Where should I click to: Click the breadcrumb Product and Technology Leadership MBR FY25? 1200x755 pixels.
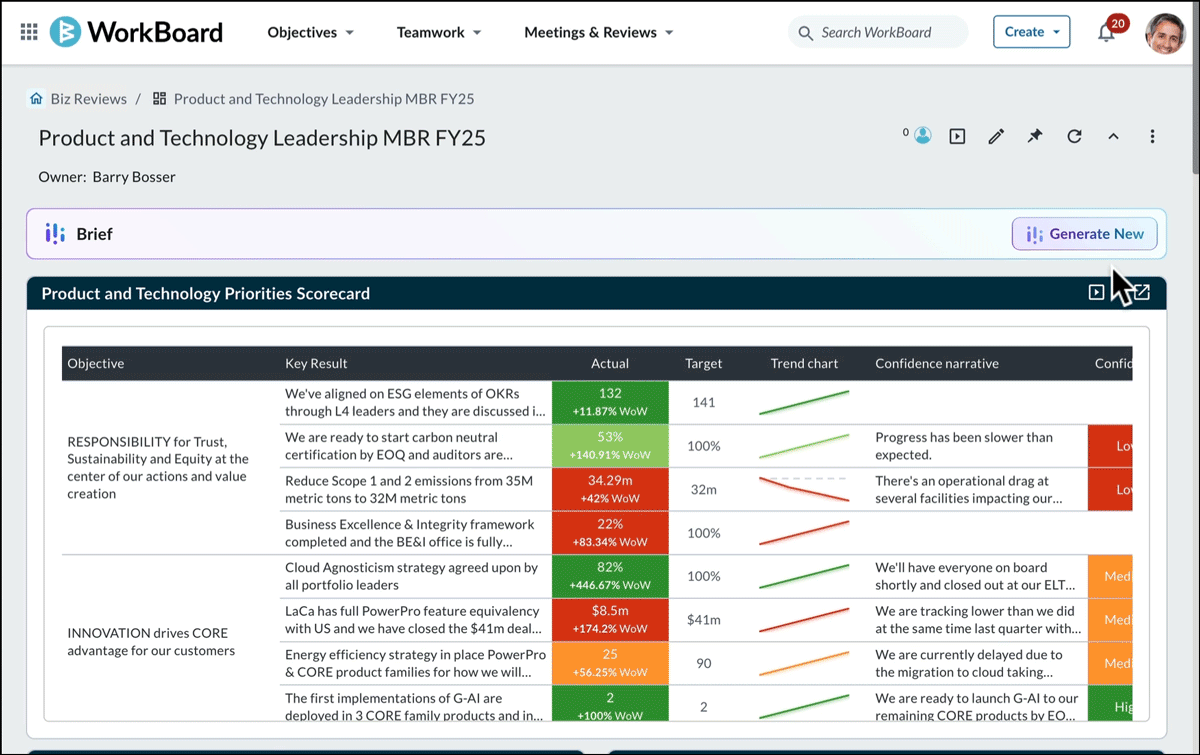tap(324, 99)
